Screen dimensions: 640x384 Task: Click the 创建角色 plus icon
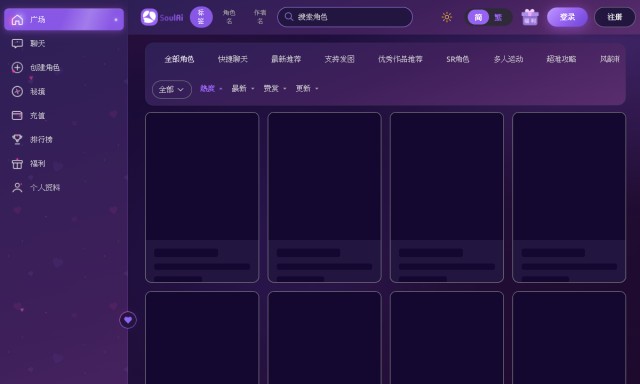coord(17,67)
